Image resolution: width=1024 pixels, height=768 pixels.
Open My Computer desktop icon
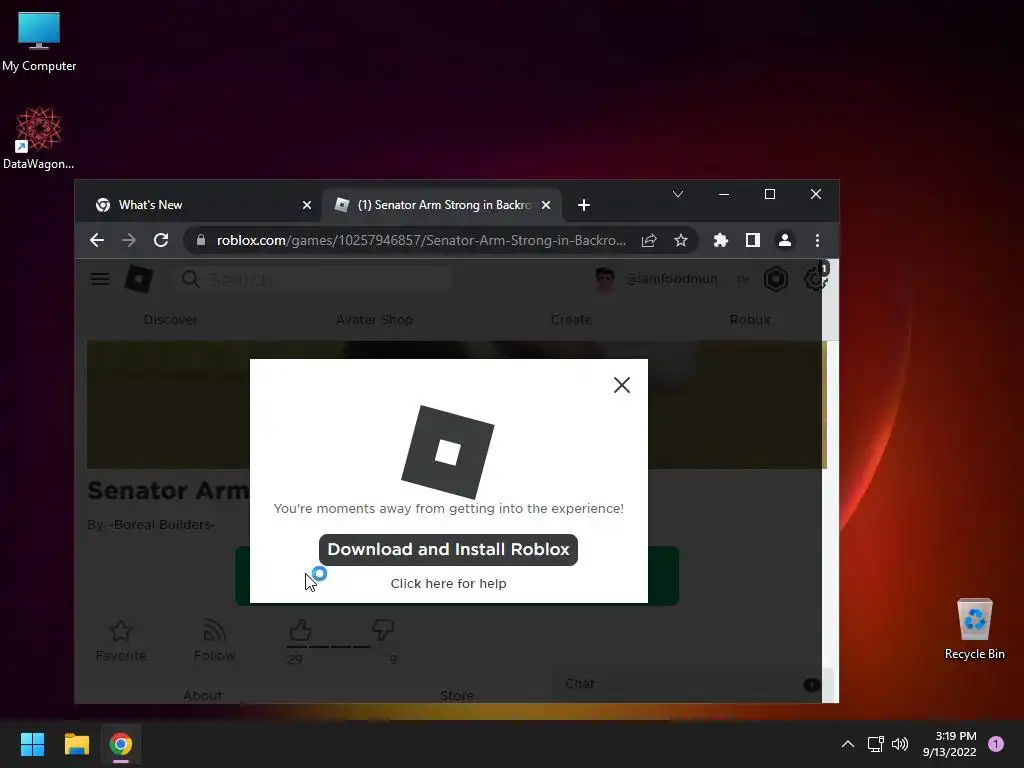pos(39,41)
